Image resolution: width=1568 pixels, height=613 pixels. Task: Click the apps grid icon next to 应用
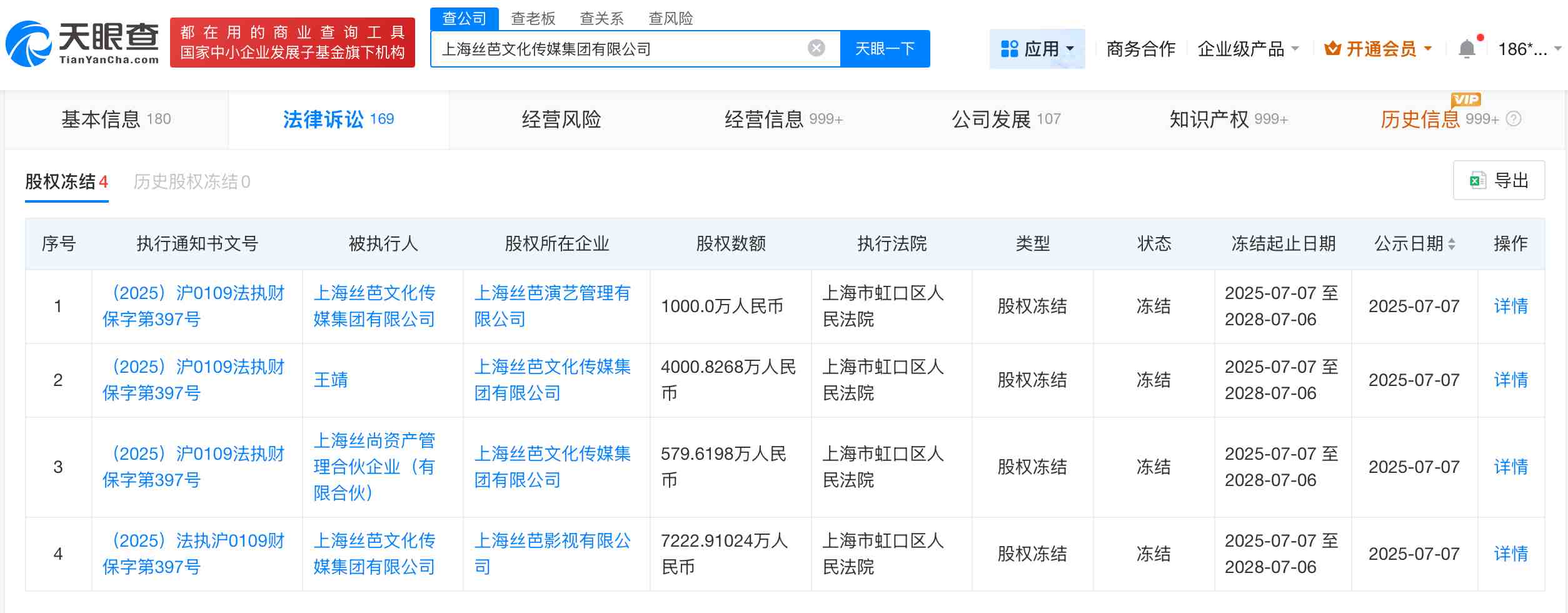click(1010, 49)
